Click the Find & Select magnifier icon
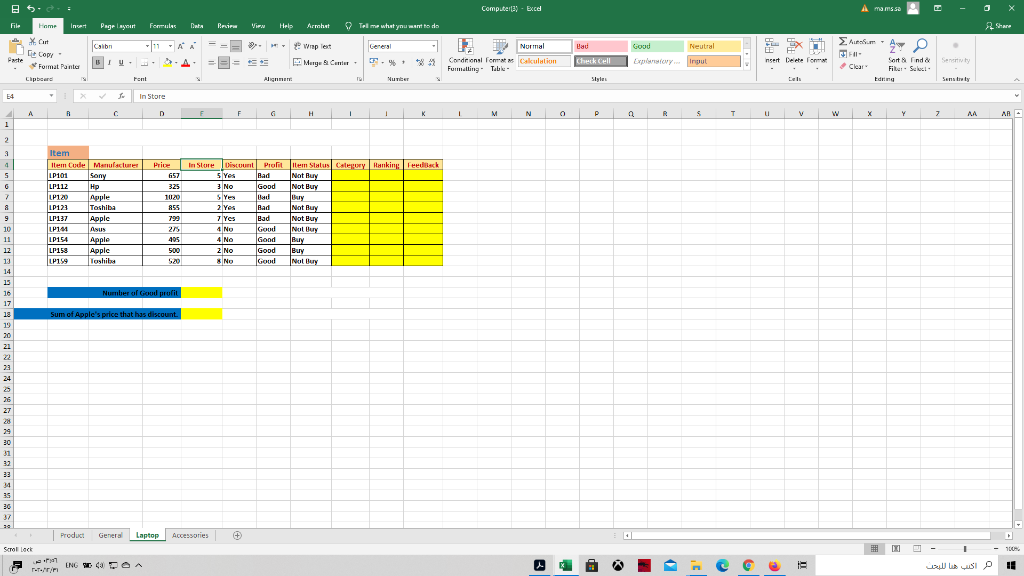1024x576 pixels. pos(921,45)
